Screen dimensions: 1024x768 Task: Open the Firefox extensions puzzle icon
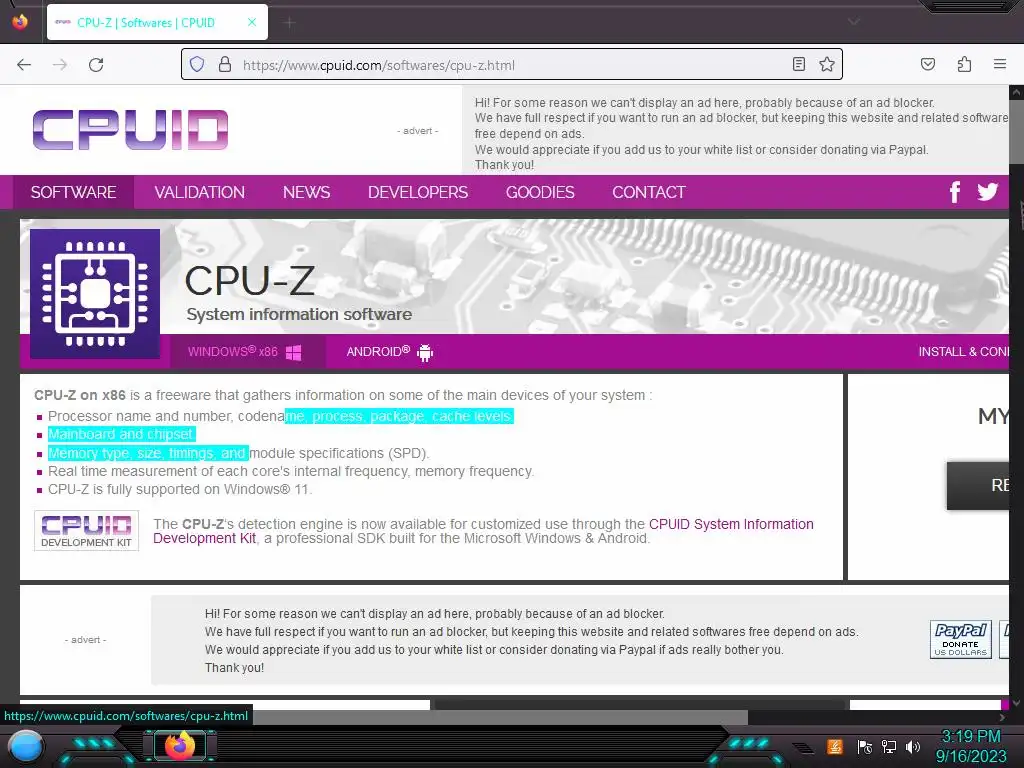(965, 64)
